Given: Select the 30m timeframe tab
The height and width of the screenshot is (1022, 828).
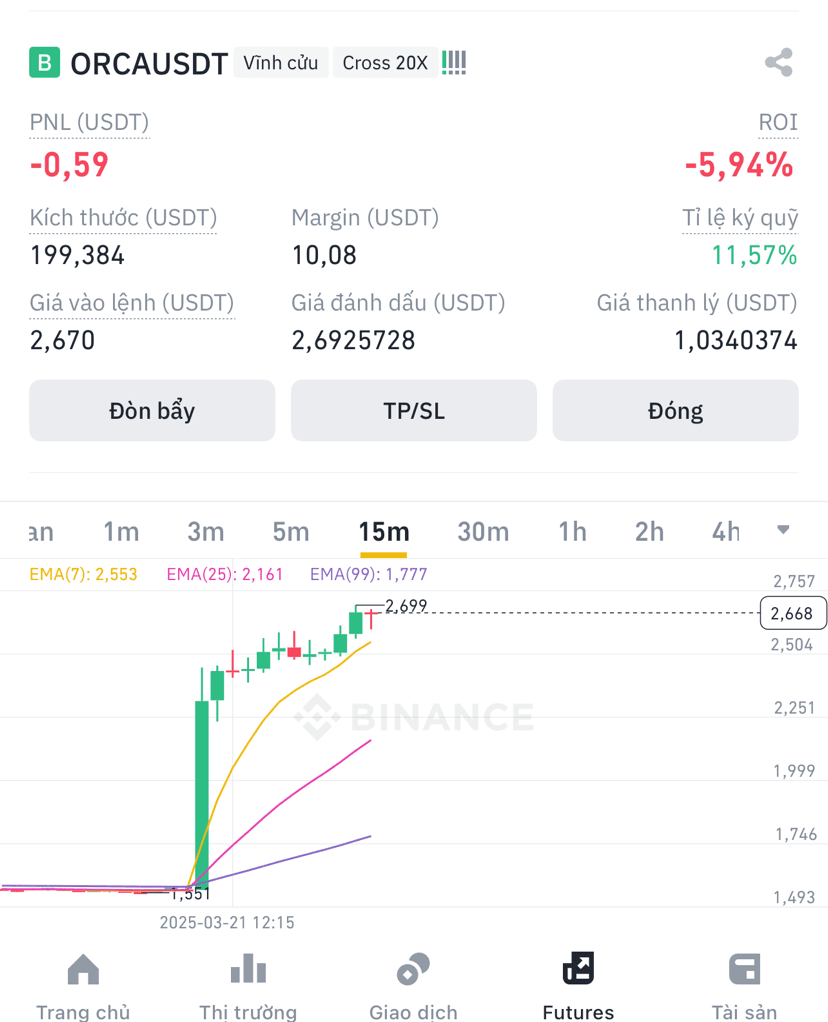Looking at the screenshot, I should point(483,532).
